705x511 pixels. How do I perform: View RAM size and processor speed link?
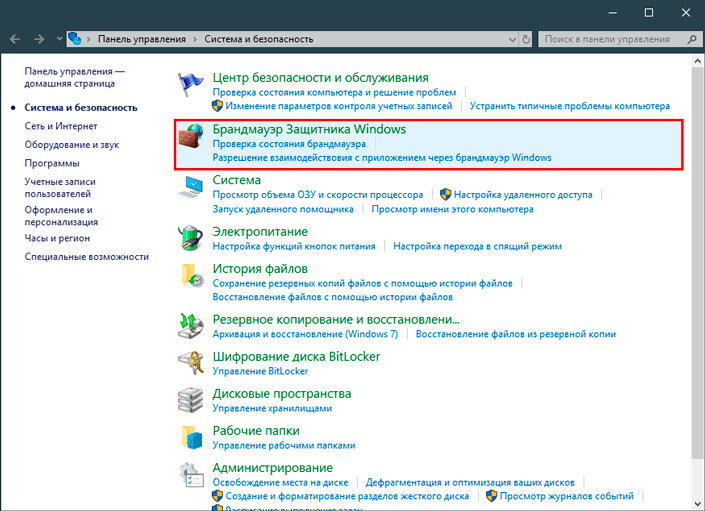click(318, 195)
